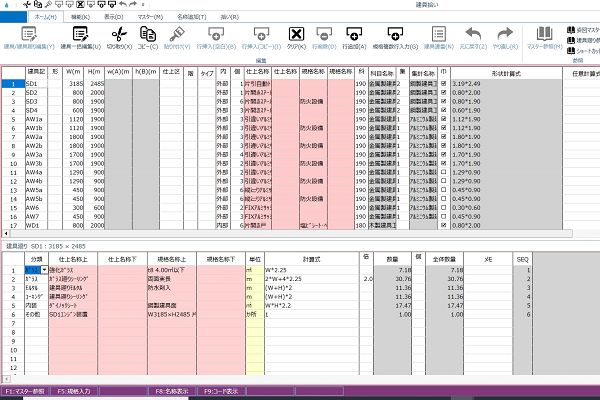Screen dimensions: 600x400
Task: Click the F8:名称表示 function key button
Action: (172, 391)
